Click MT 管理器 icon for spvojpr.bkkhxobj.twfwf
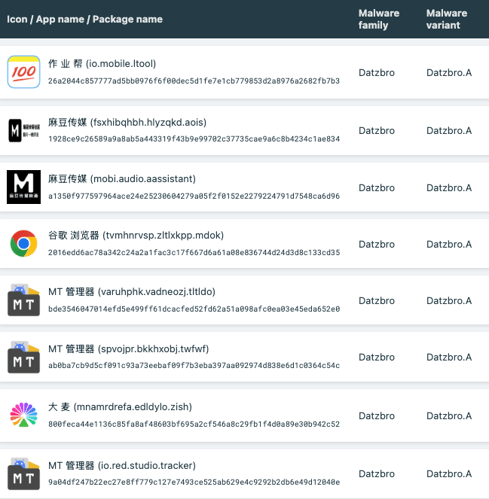 tap(24, 357)
